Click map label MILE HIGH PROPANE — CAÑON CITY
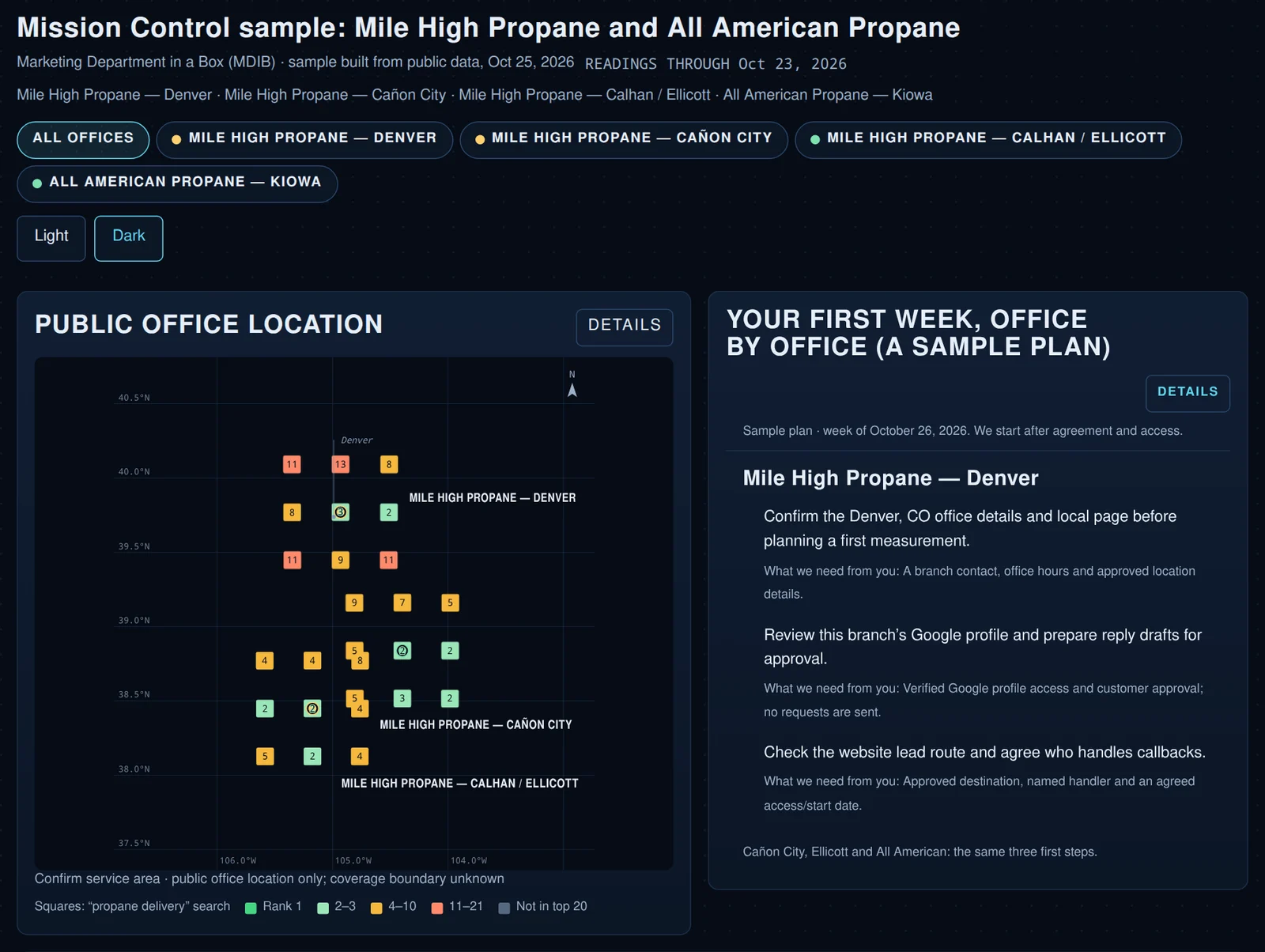 [x=476, y=724]
